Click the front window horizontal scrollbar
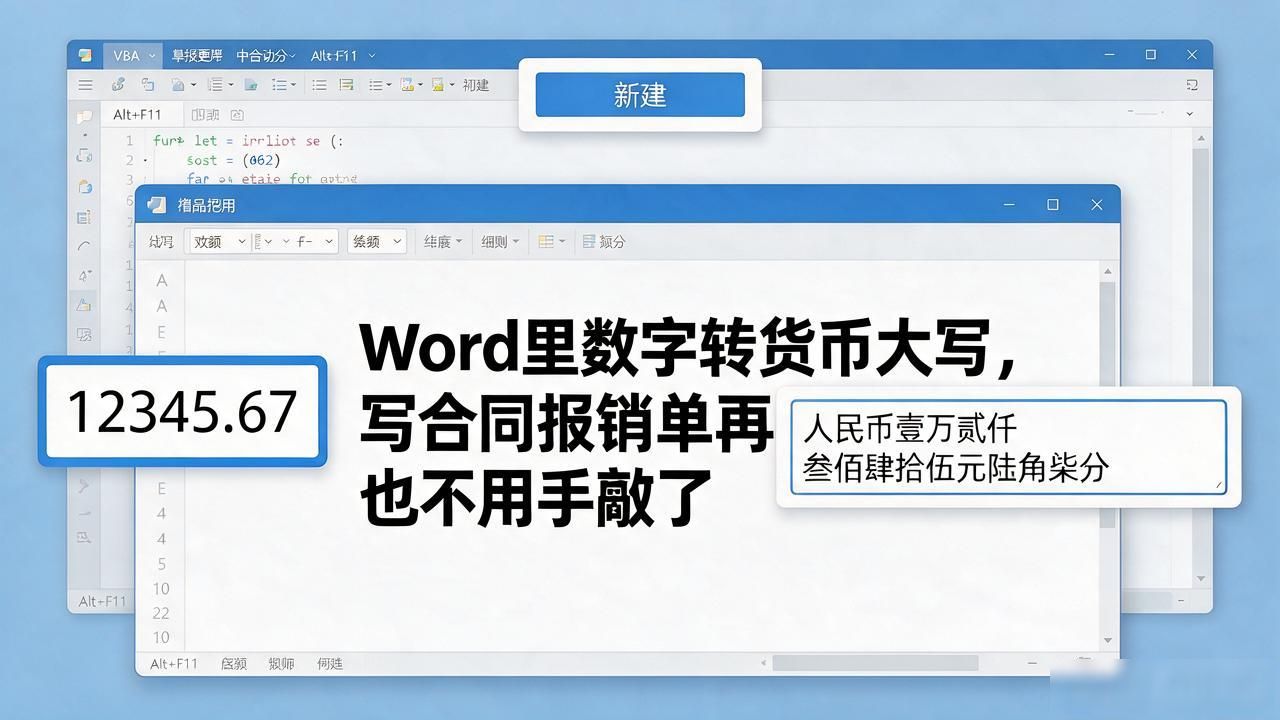 tap(875, 663)
